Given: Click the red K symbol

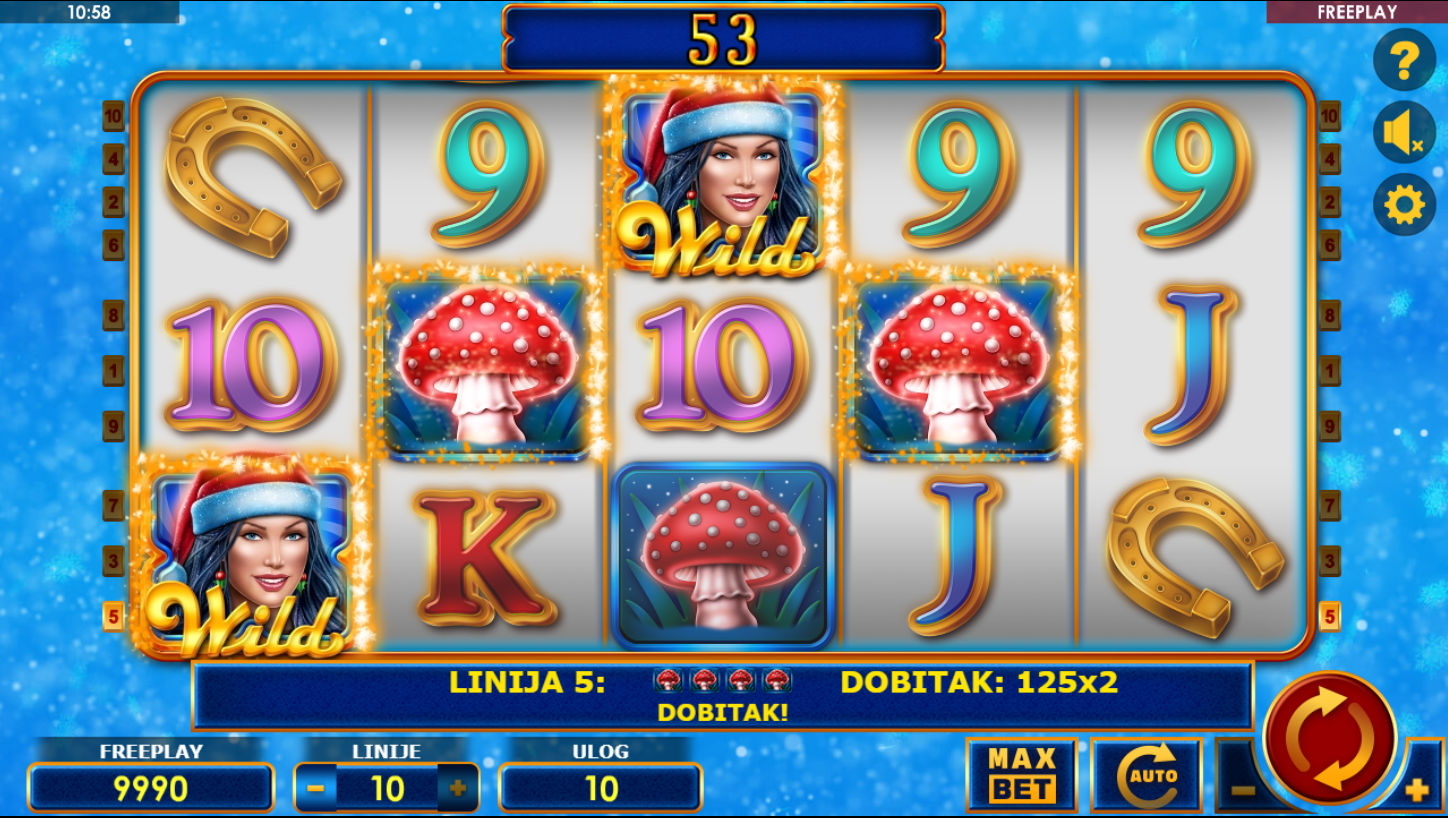Looking at the screenshot, I should [487, 556].
